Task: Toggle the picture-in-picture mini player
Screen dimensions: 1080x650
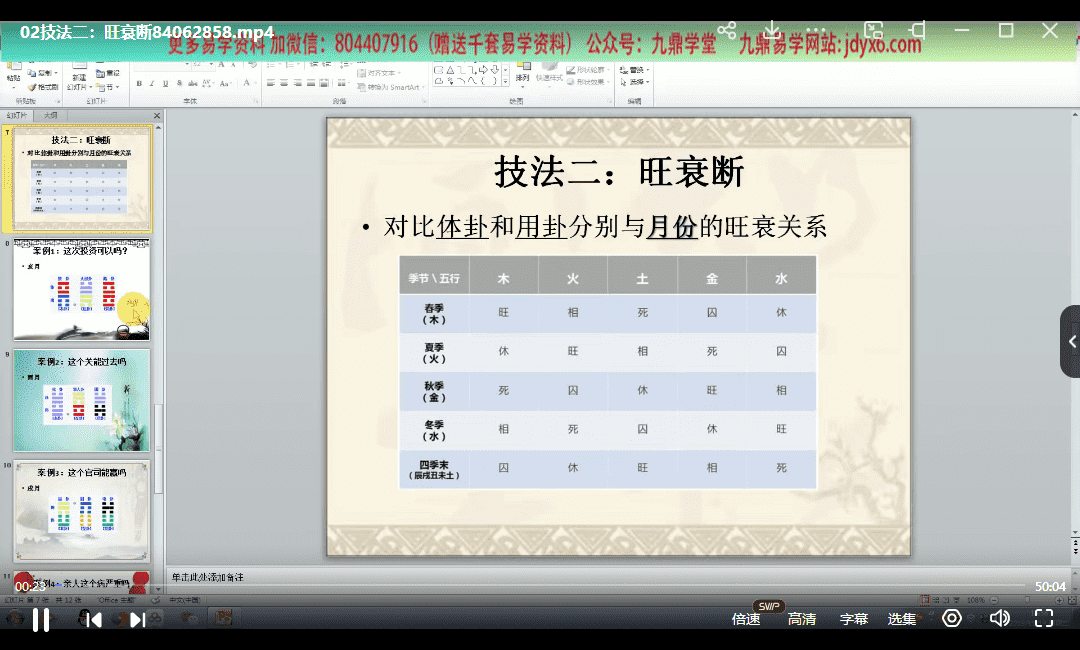Action: [874, 30]
